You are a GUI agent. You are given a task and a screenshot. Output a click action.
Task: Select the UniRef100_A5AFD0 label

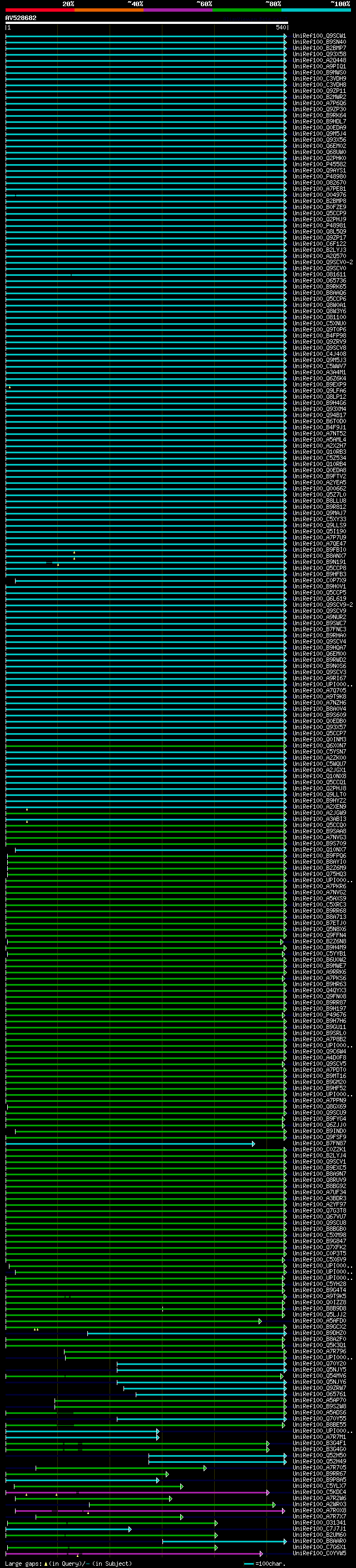click(319, 1321)
